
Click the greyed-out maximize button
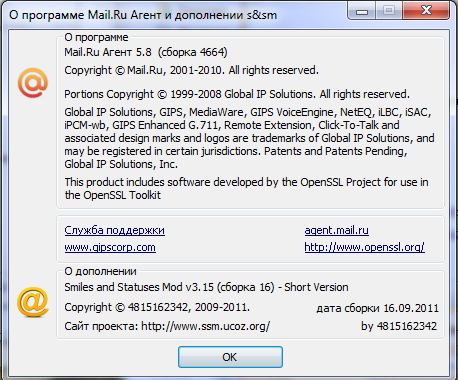[x=389, y=10]
